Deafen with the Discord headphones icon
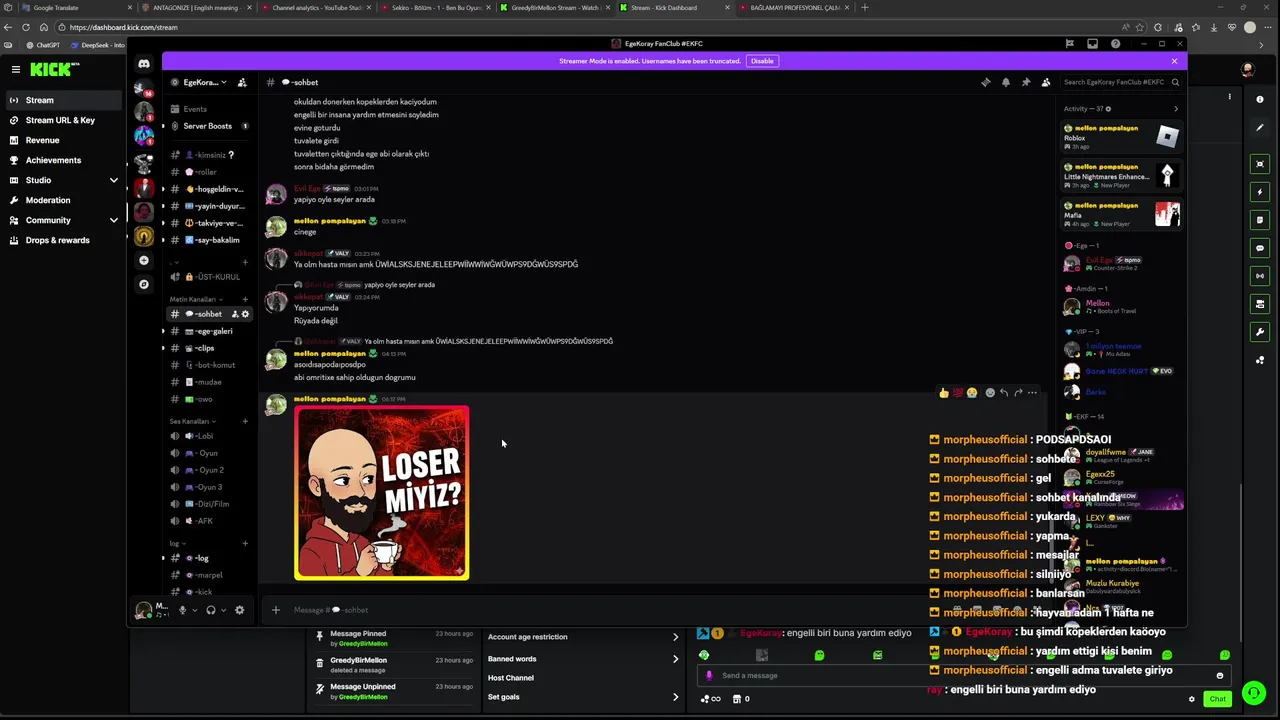 coord(210,610)
